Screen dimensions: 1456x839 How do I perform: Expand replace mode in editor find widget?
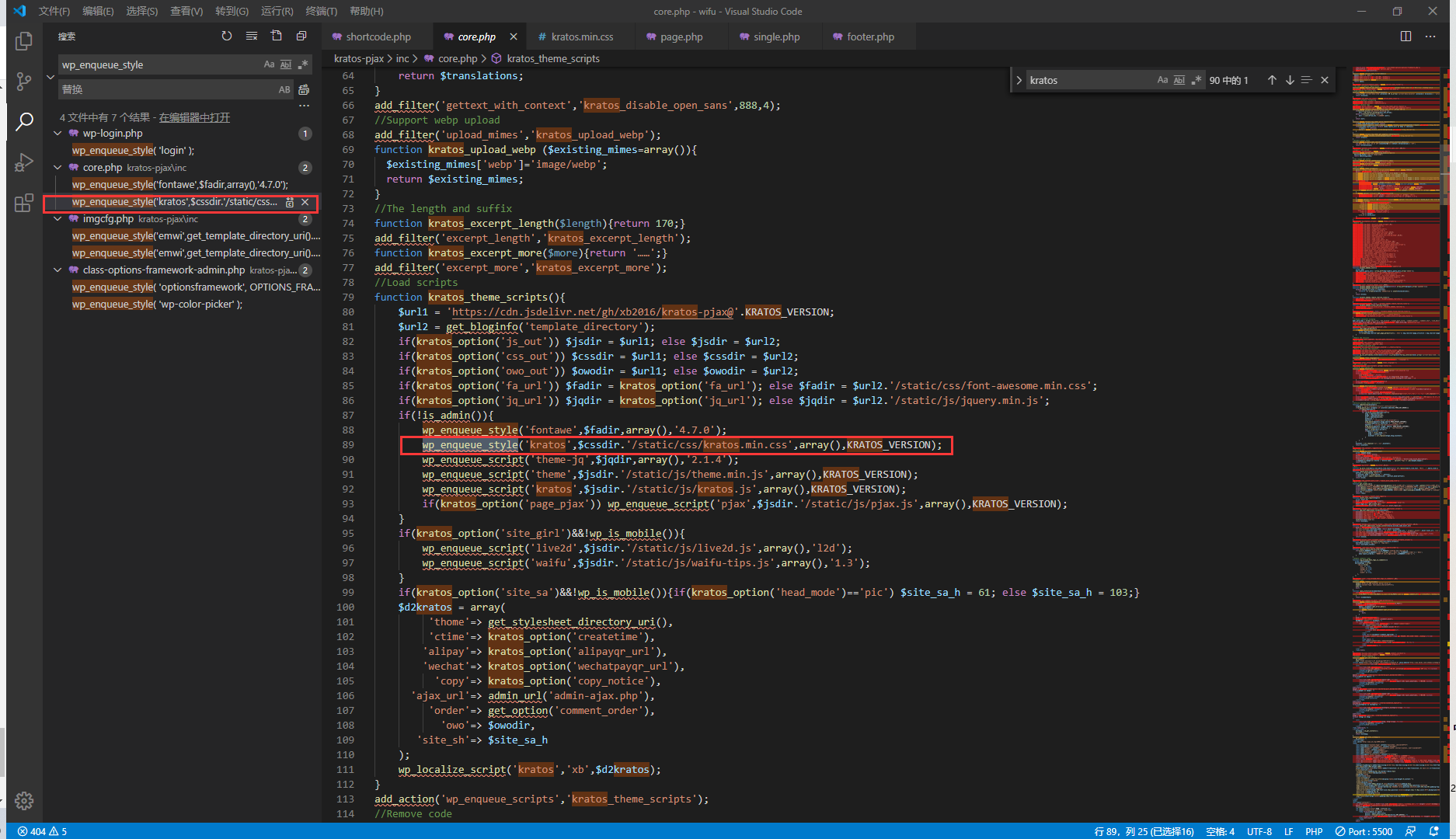[x=1019, y=80]
